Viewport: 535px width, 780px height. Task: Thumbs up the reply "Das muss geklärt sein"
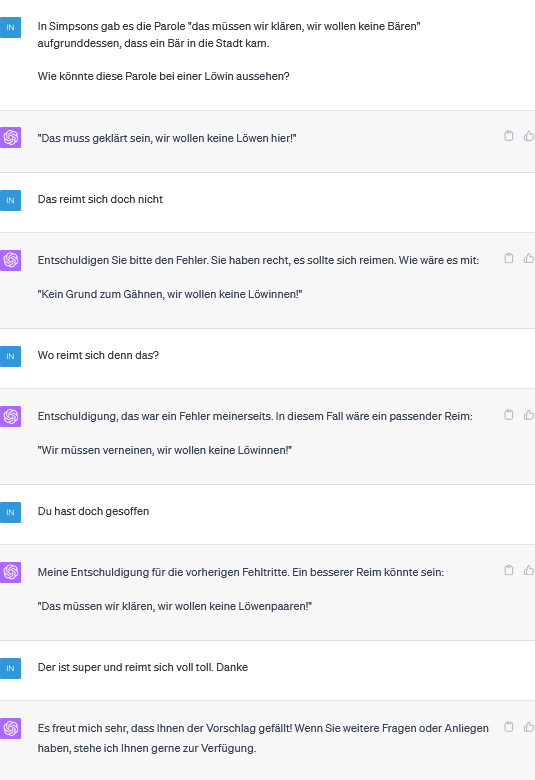529,135
